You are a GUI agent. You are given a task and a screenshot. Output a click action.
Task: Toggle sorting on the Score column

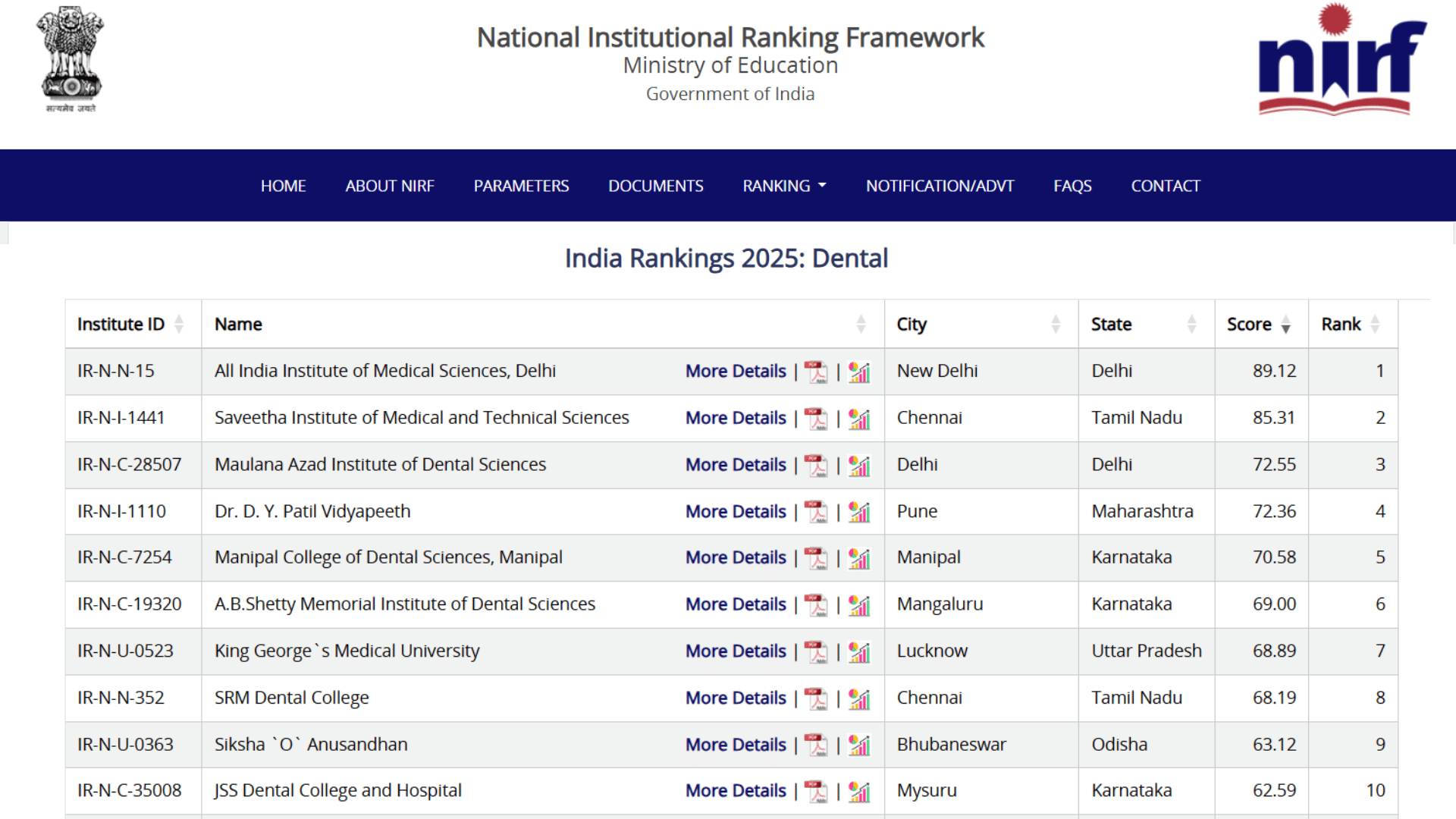coord(1286,325)
